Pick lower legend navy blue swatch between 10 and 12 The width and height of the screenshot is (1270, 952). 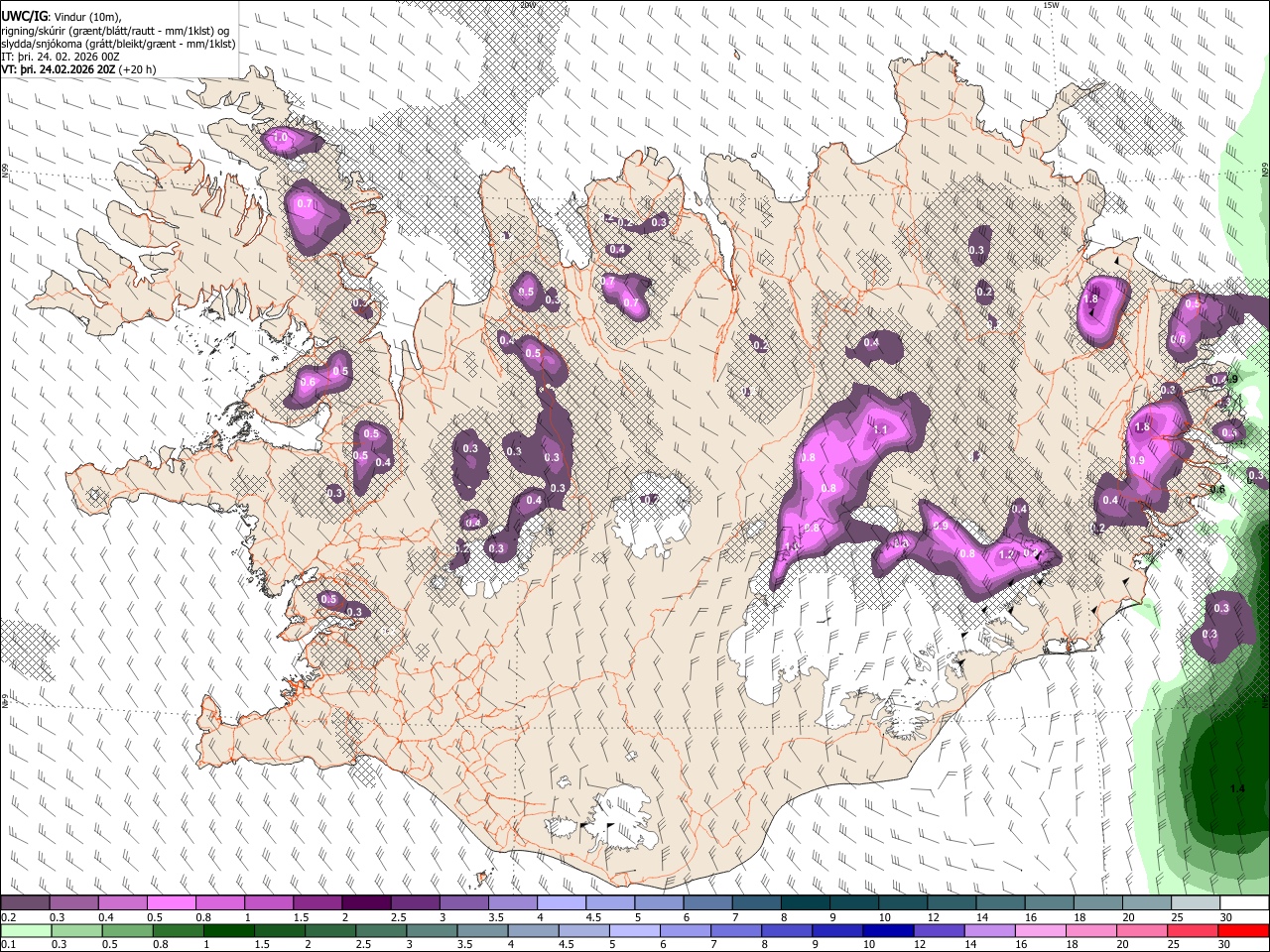tap(888, 930)
